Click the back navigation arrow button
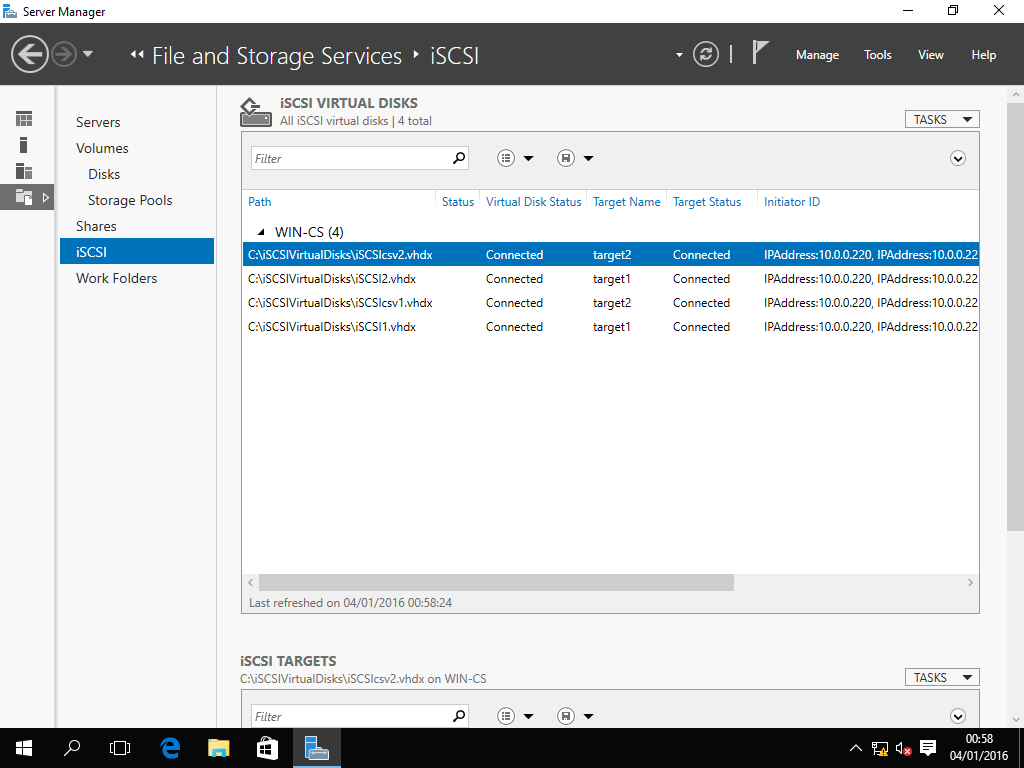Screen dimensions: 1024x768 31,54
